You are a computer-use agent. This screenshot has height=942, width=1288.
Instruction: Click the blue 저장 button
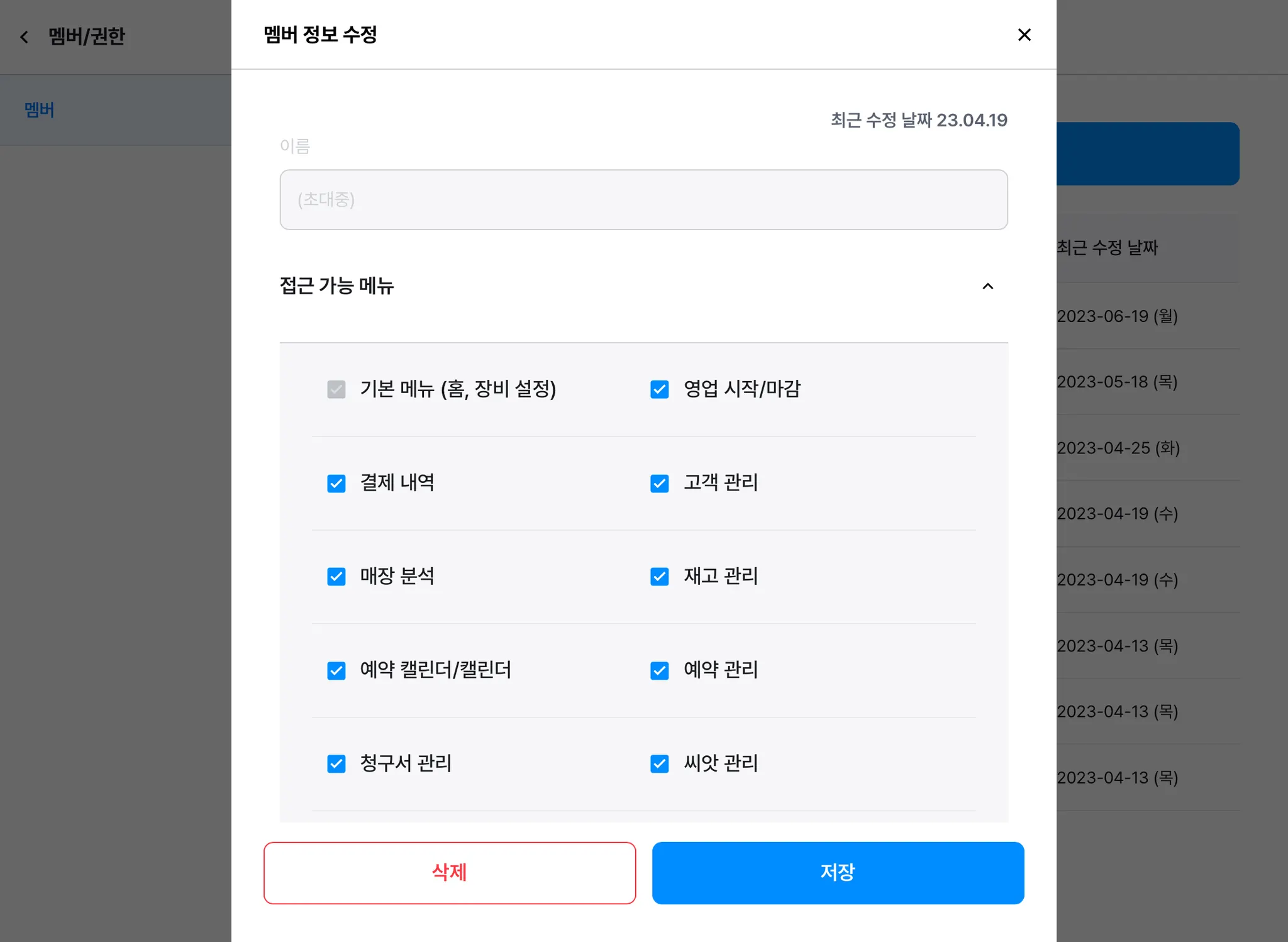[x=838, y=872]
